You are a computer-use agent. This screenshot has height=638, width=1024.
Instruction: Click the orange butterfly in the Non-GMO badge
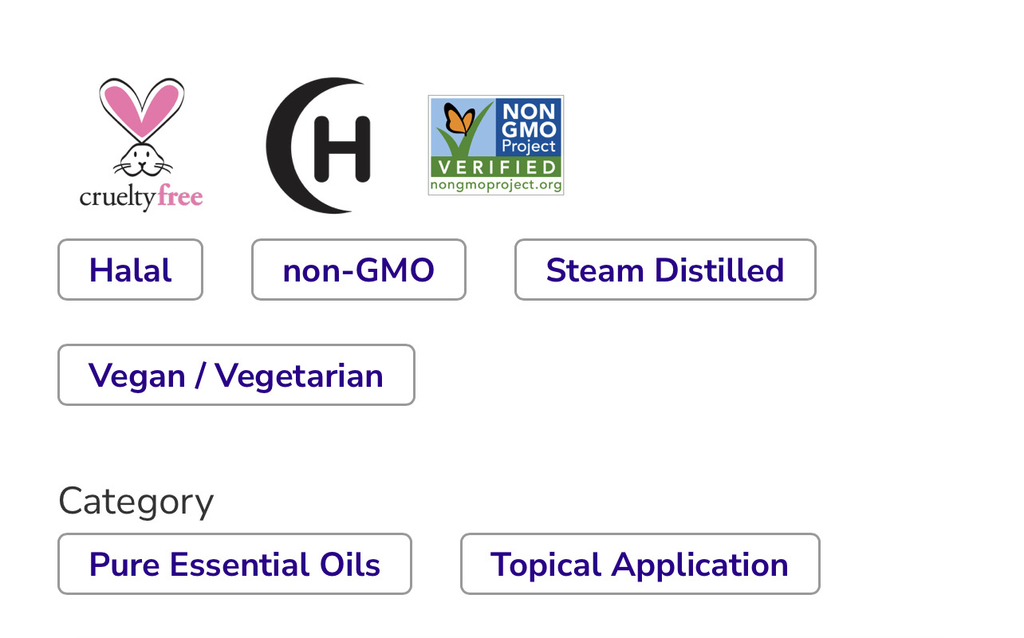pos(459,119)
